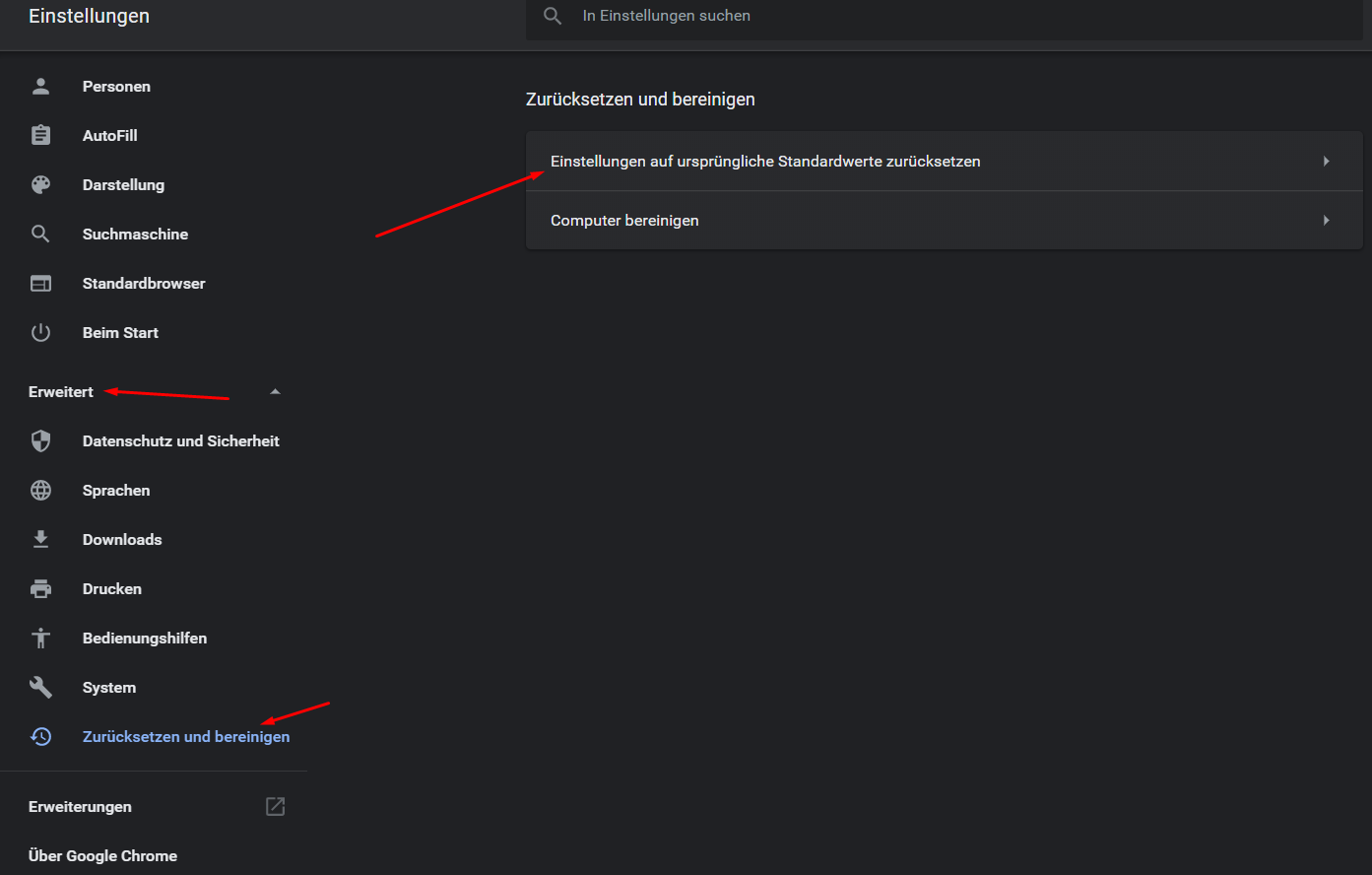The height and width of the screenshot is (875, 1372).
Task: Expand arrow for Computer bereinigen row
Action: (x=1326, y=220)
